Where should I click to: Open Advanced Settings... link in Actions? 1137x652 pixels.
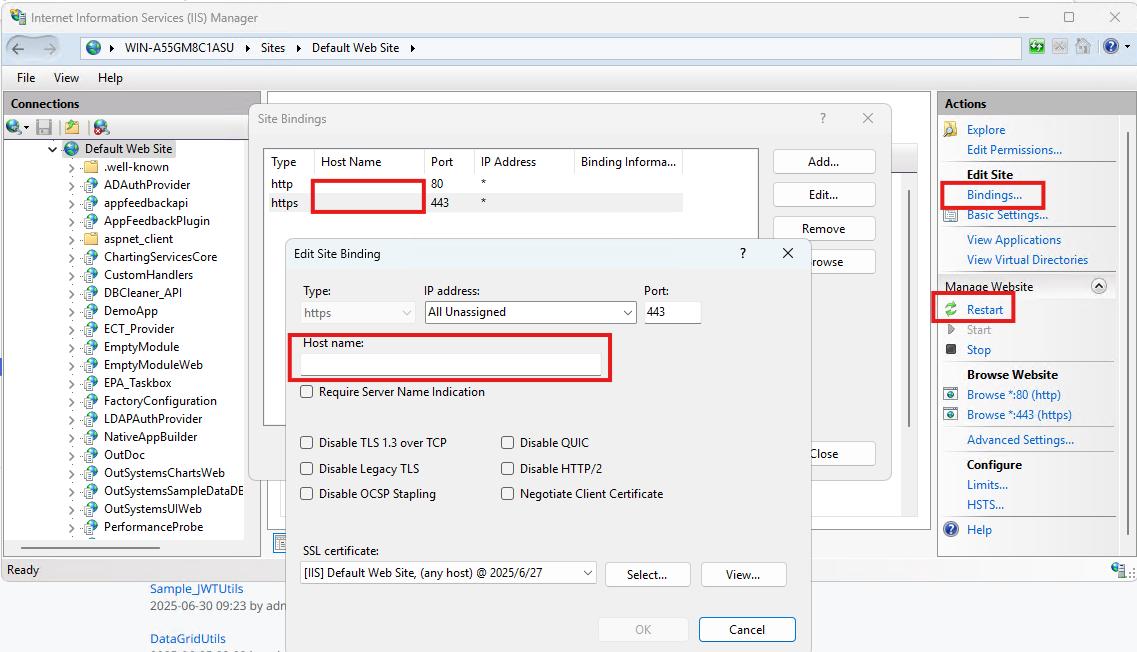point(1020,440)
